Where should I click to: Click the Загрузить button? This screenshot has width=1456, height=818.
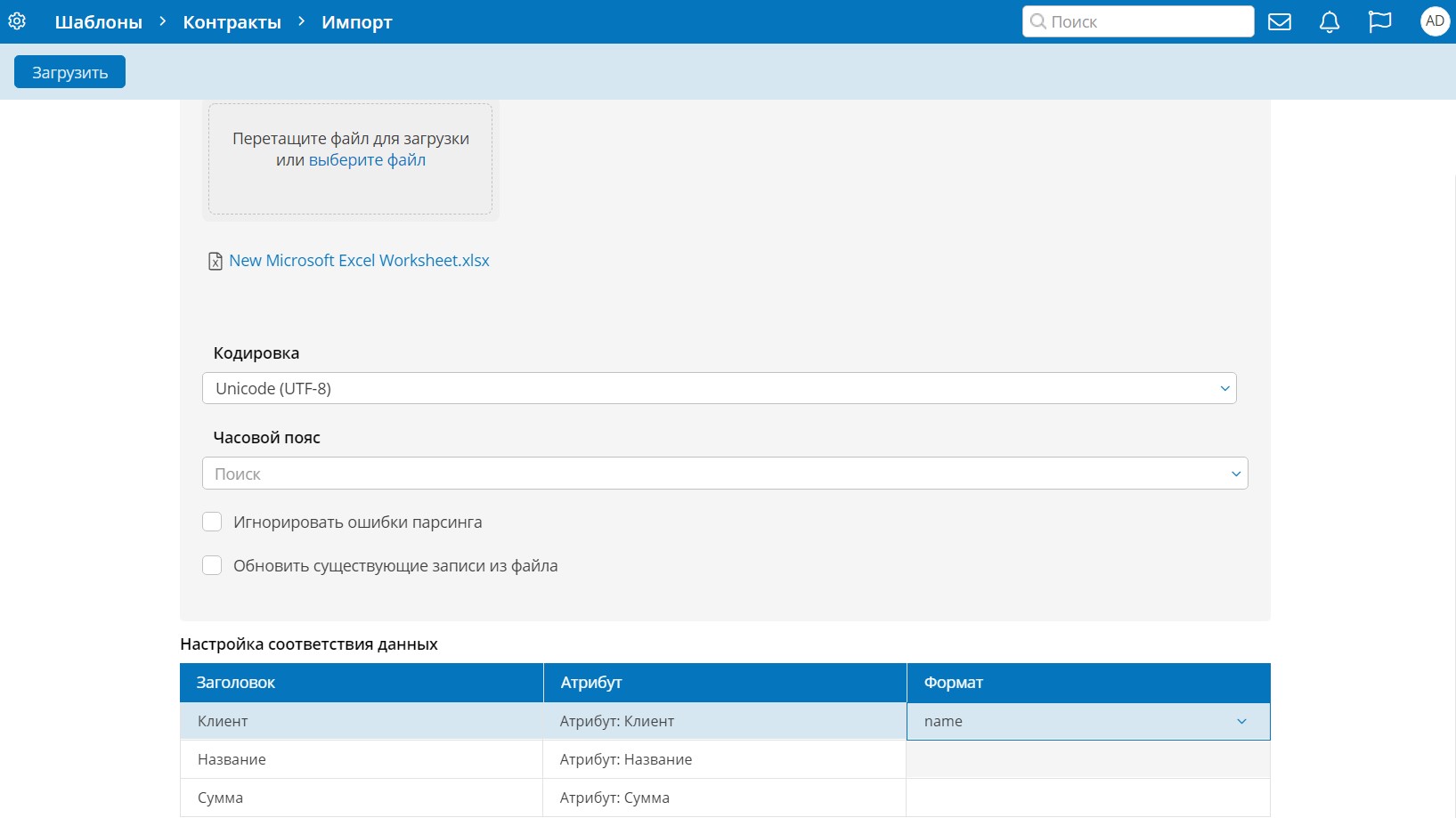point(69,72)
